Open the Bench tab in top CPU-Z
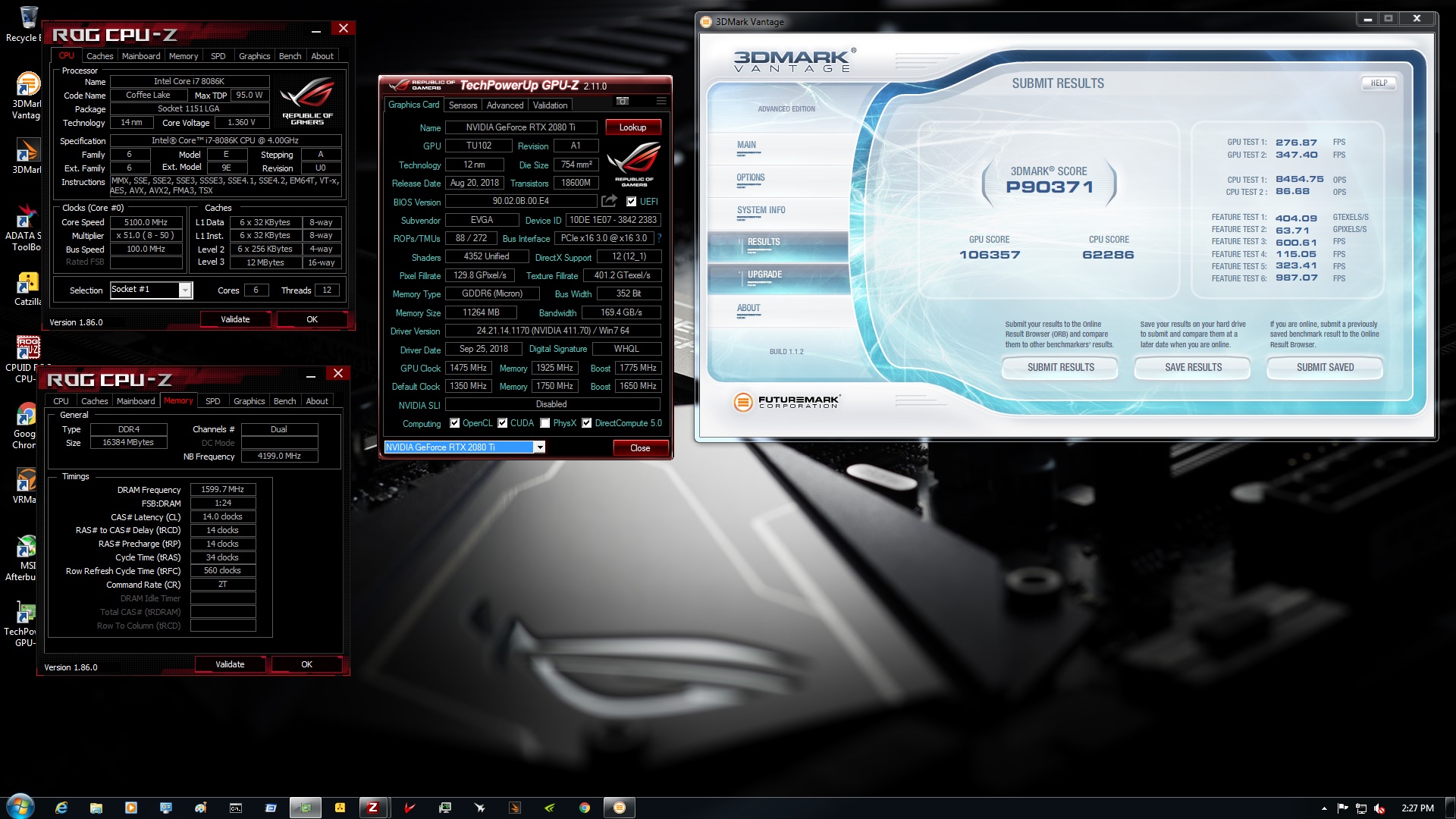This screenshot has width=1456, height=819. (290, 56)
